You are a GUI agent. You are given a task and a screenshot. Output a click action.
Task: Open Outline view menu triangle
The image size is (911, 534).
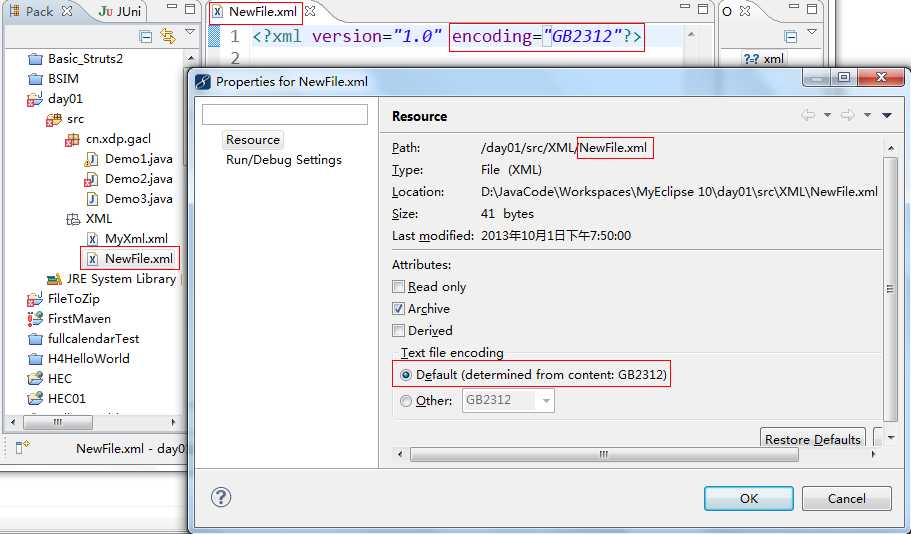812,32
